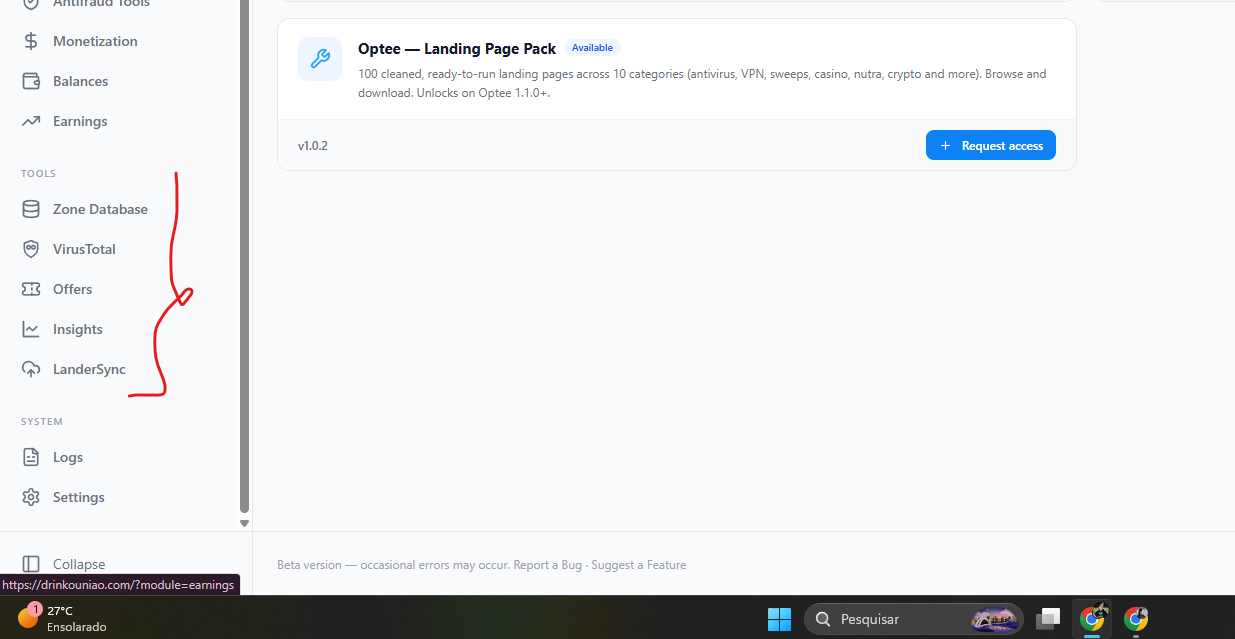Open the Logs page

[68, 457]
